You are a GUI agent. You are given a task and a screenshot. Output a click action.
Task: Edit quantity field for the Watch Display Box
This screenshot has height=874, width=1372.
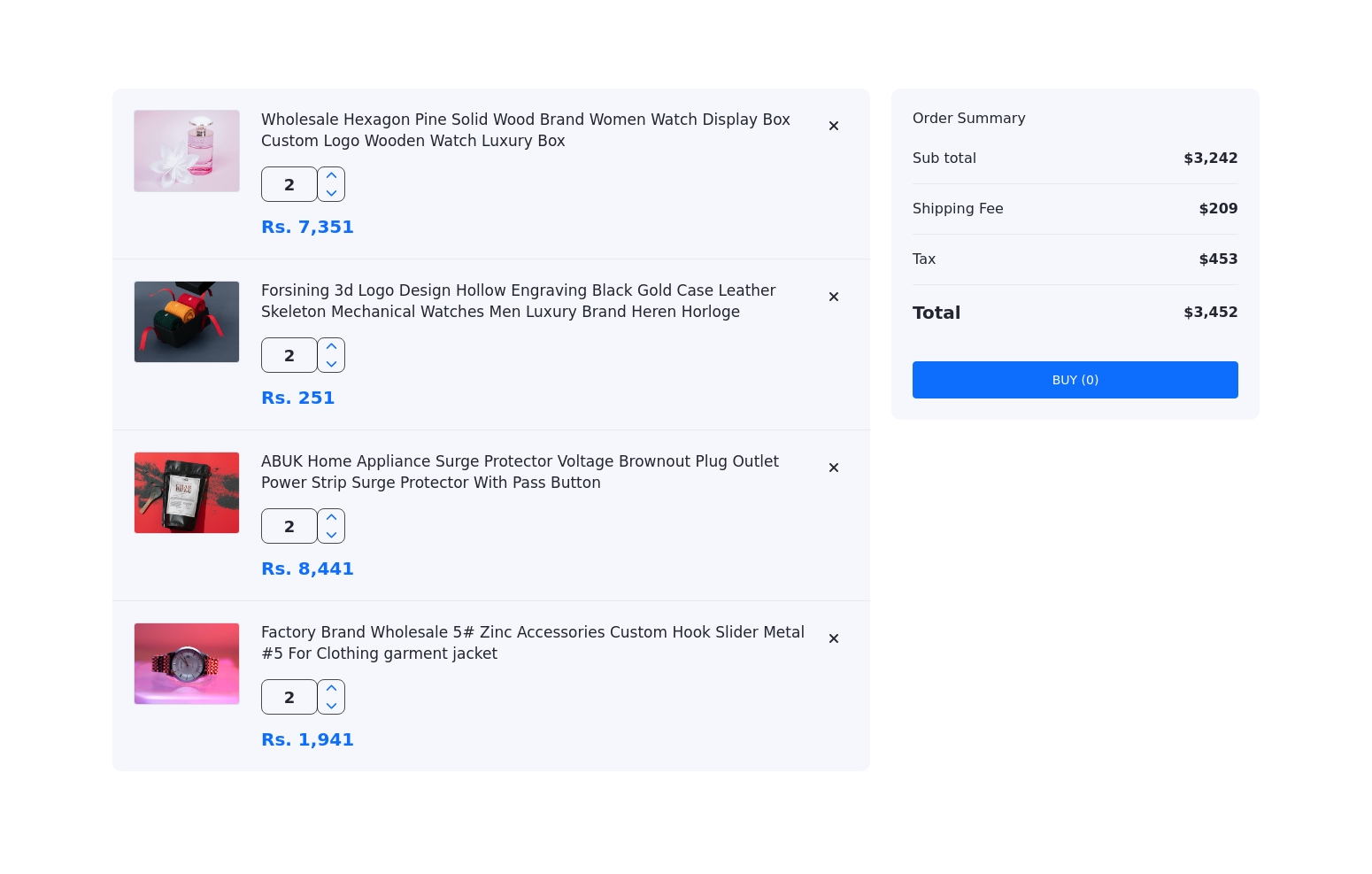(289, 184)
